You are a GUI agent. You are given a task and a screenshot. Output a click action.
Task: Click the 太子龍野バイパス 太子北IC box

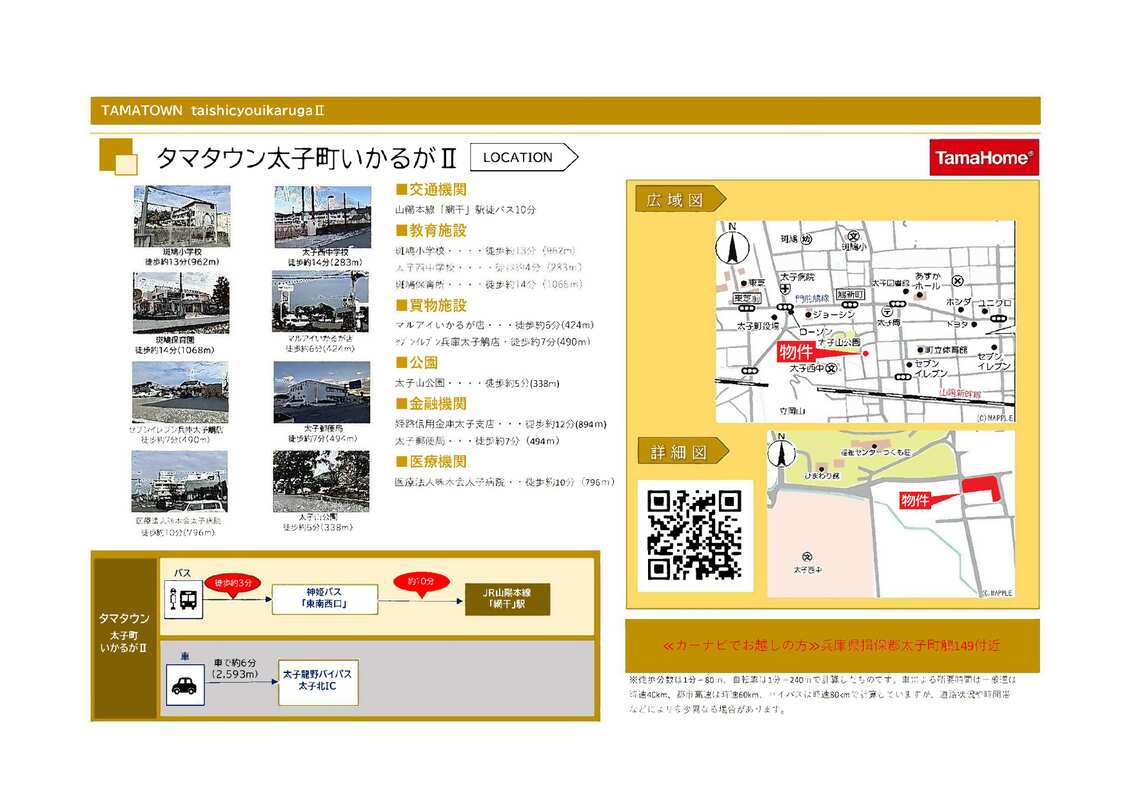tap(317, 685)
